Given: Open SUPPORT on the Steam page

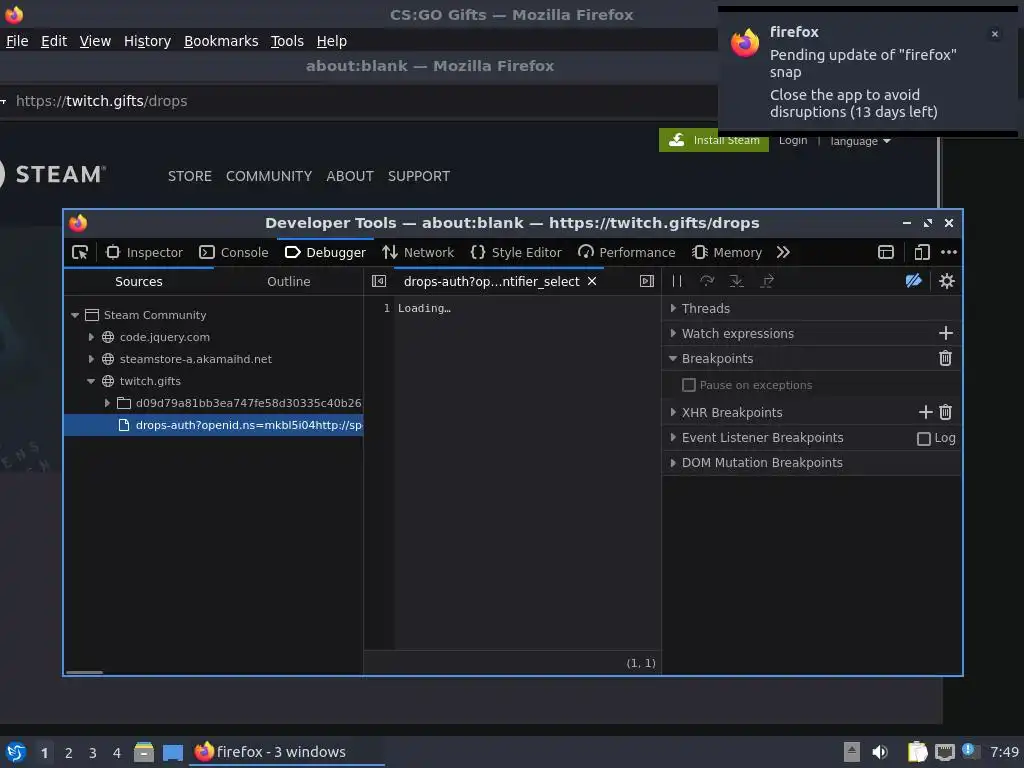Looking at the screenshot, I should (419, 176).
